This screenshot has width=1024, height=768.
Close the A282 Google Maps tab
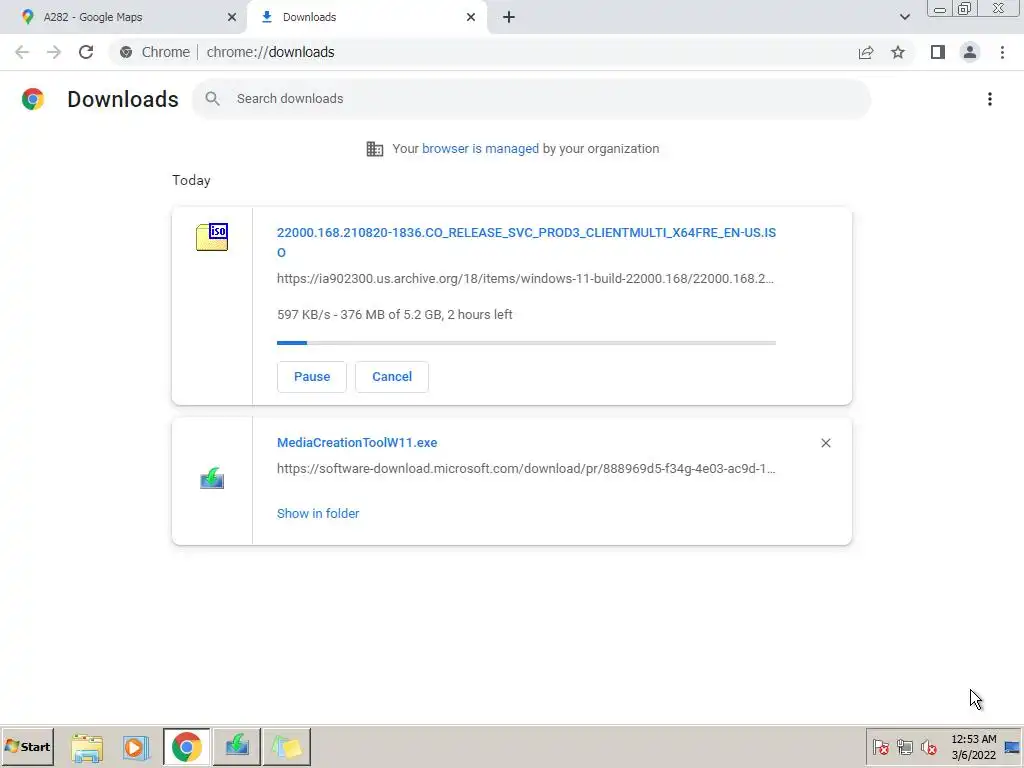[x=232, y=17]
